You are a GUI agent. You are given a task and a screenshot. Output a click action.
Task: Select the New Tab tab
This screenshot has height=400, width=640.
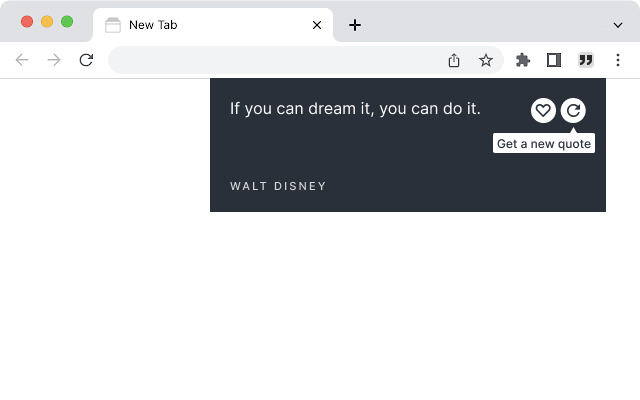pyautogui.click(x=213, y=25)
